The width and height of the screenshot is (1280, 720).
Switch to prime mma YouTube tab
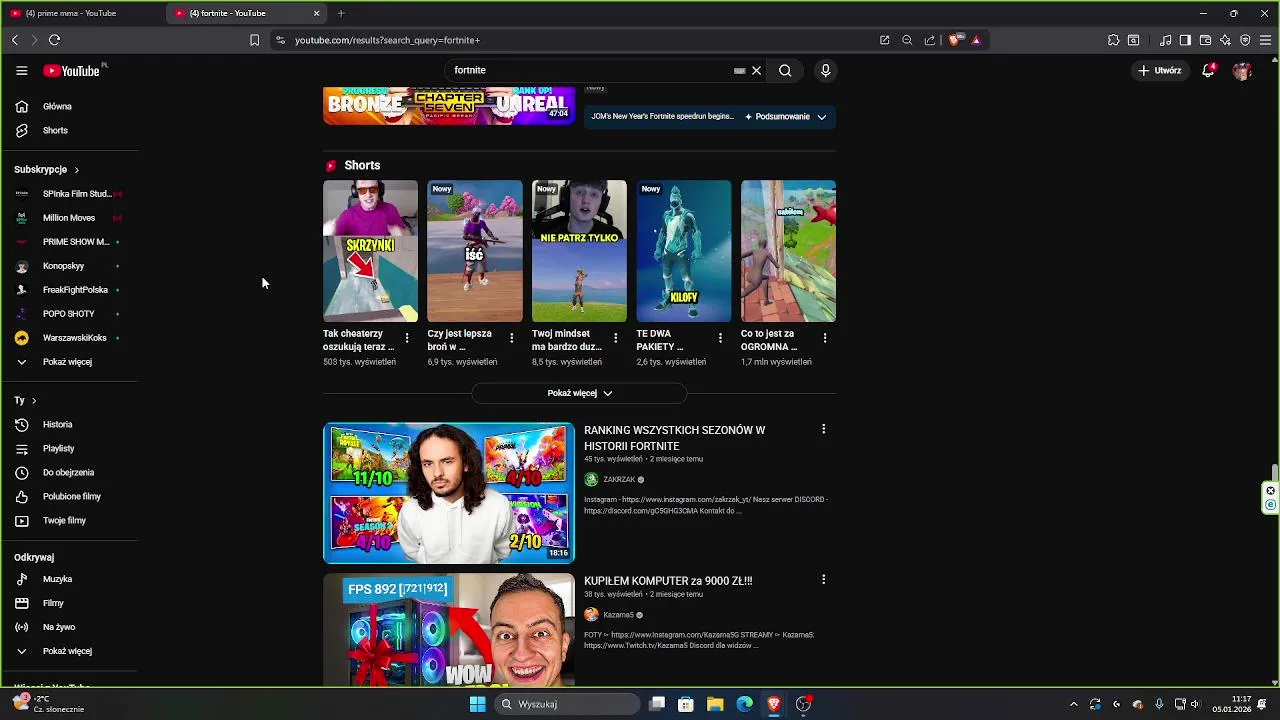pos(80,13)
